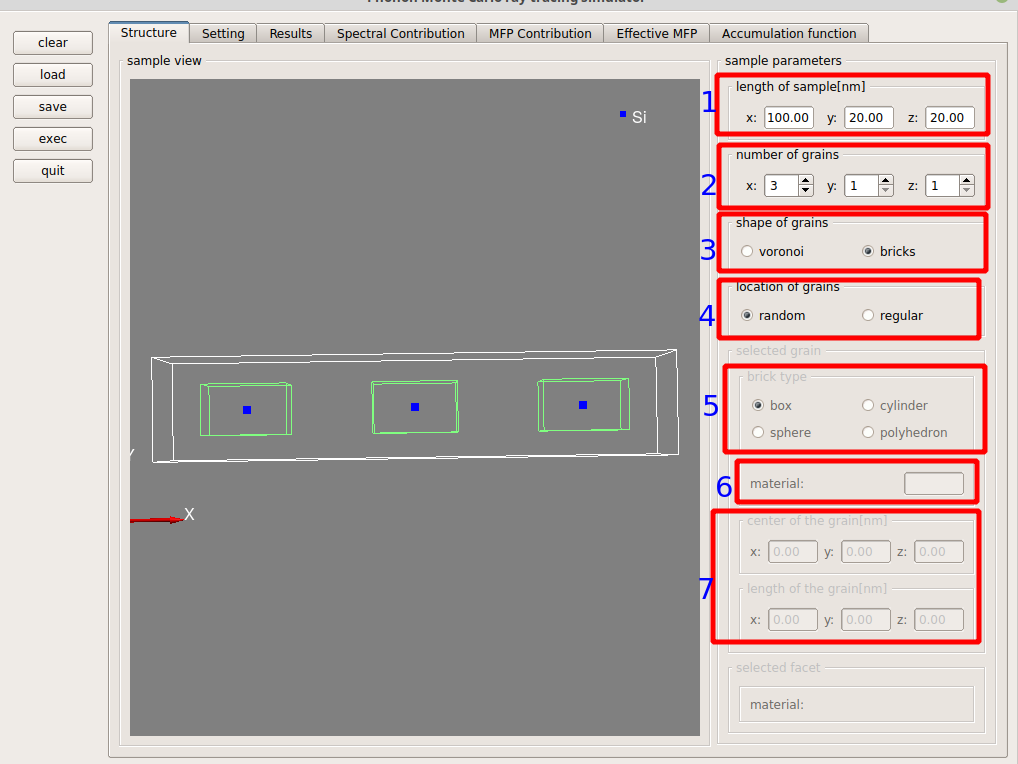The image size is (1018, 764).
Task: Edit sample length y field
Action: coord(869,117)
